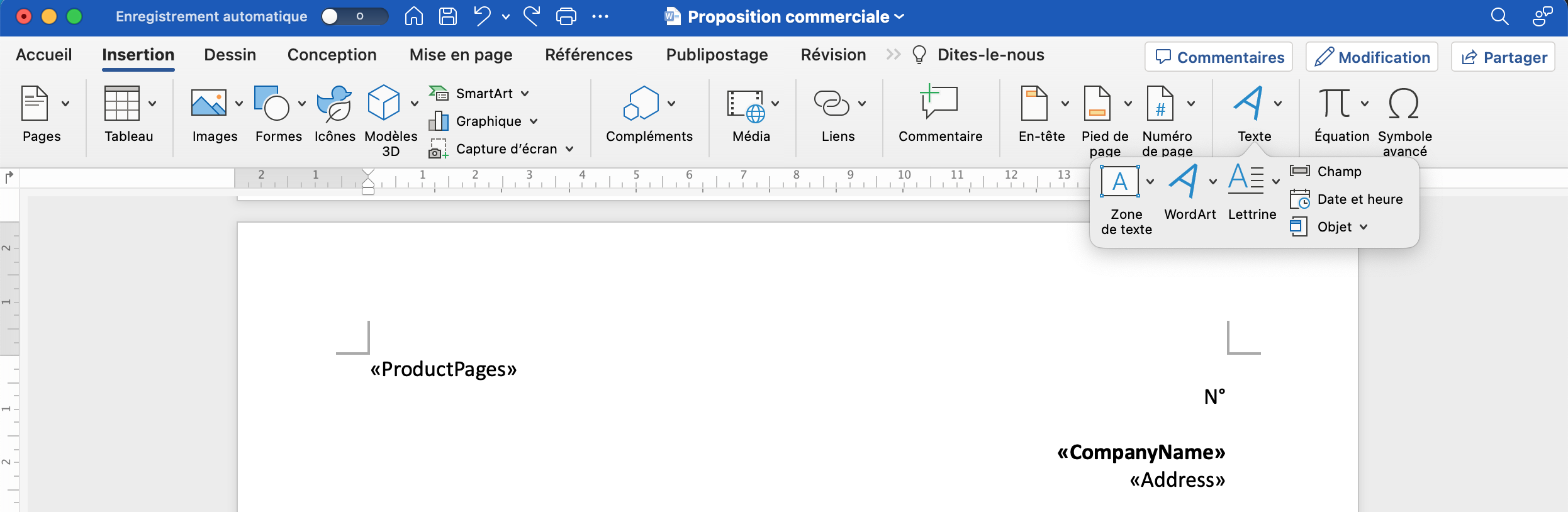
Task: Expand the Objet dropdown arrow
Action: 1364,227
